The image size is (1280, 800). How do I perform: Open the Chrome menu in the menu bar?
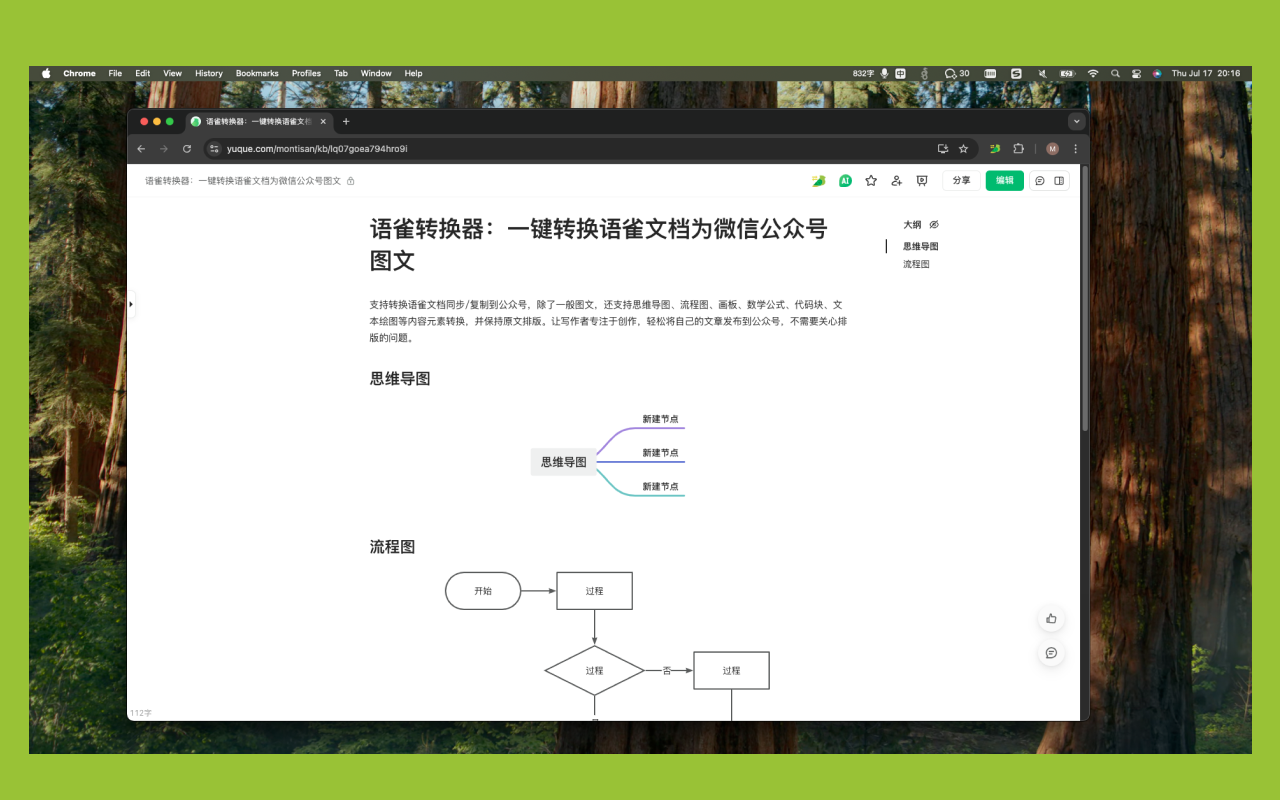click(79, 73)
